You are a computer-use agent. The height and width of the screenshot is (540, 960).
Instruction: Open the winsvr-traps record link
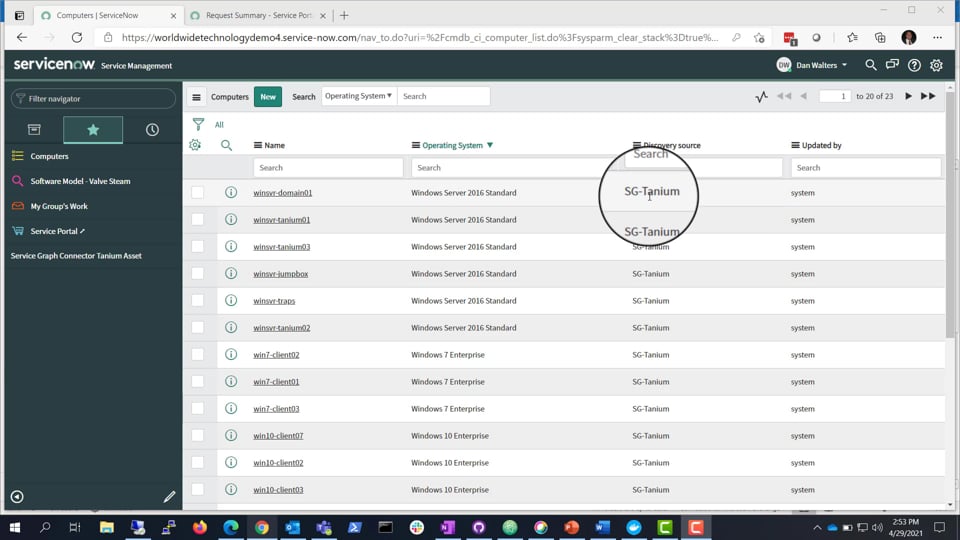(274, 301)
